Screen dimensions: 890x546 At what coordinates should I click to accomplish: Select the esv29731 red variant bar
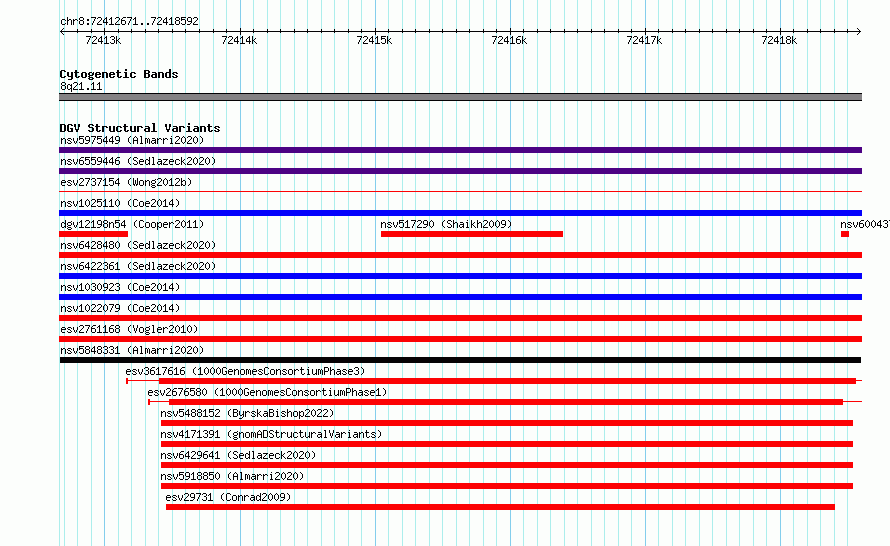click(500, 507)
